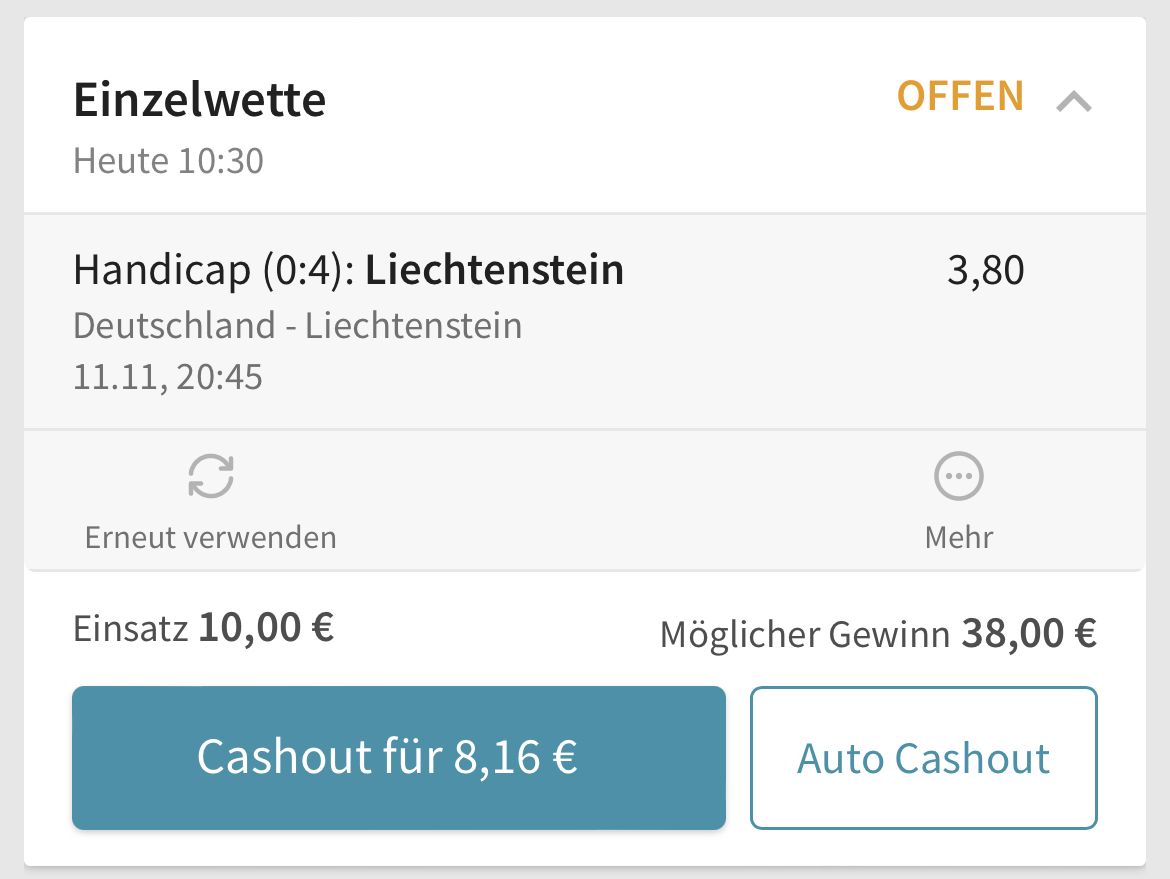The height and width of the screenshot is (879, 1170).
Task: Click the Möglicher Gewinn label text
Action: coord(805,635)
